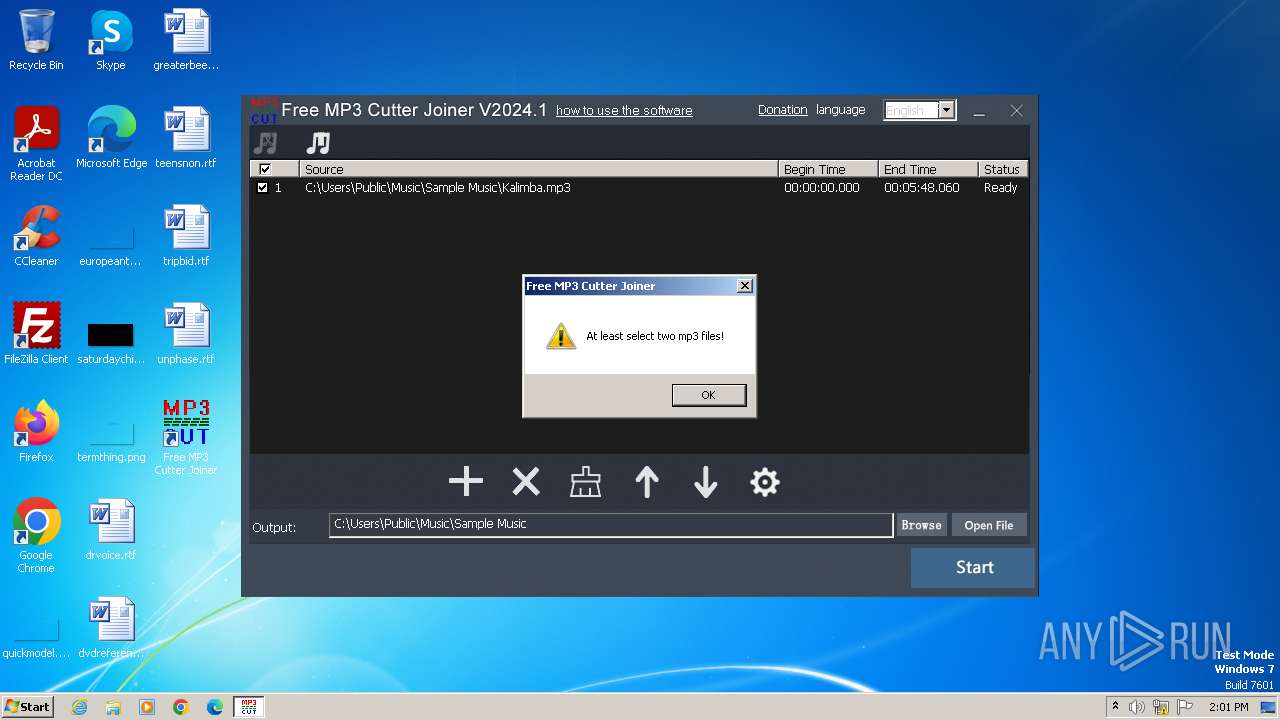
Task: Select unphase.rtf desktop file
Action: (186, 334)
